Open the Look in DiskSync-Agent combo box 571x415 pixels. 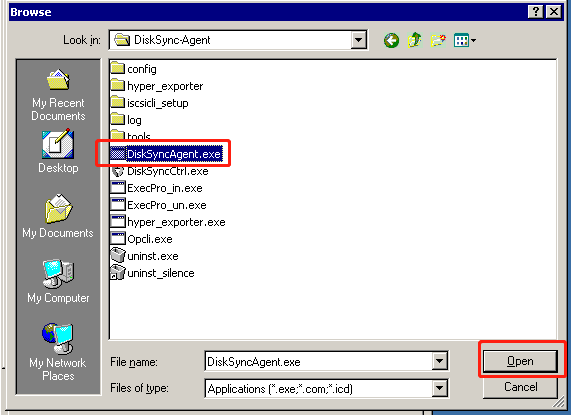[x=239, y=40]
